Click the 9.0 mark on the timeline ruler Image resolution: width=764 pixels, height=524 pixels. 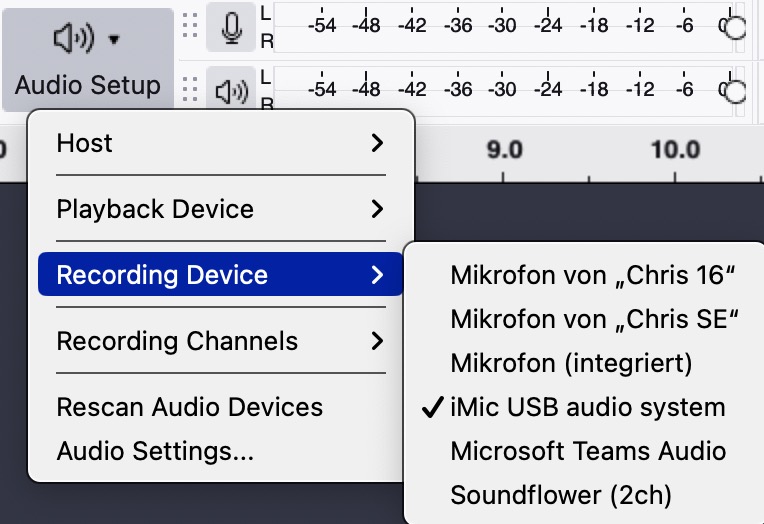point(504,151)
